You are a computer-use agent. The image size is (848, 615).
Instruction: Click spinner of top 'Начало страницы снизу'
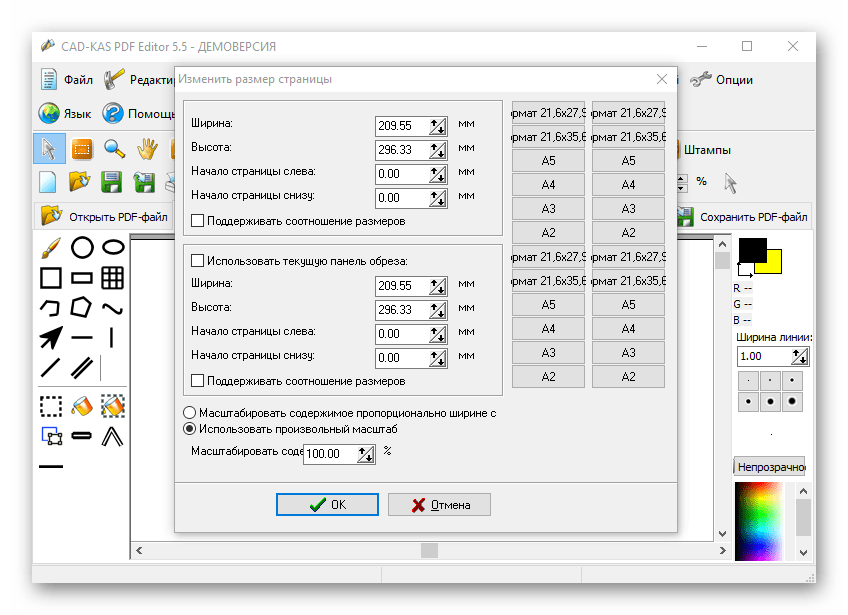point(438,198)
